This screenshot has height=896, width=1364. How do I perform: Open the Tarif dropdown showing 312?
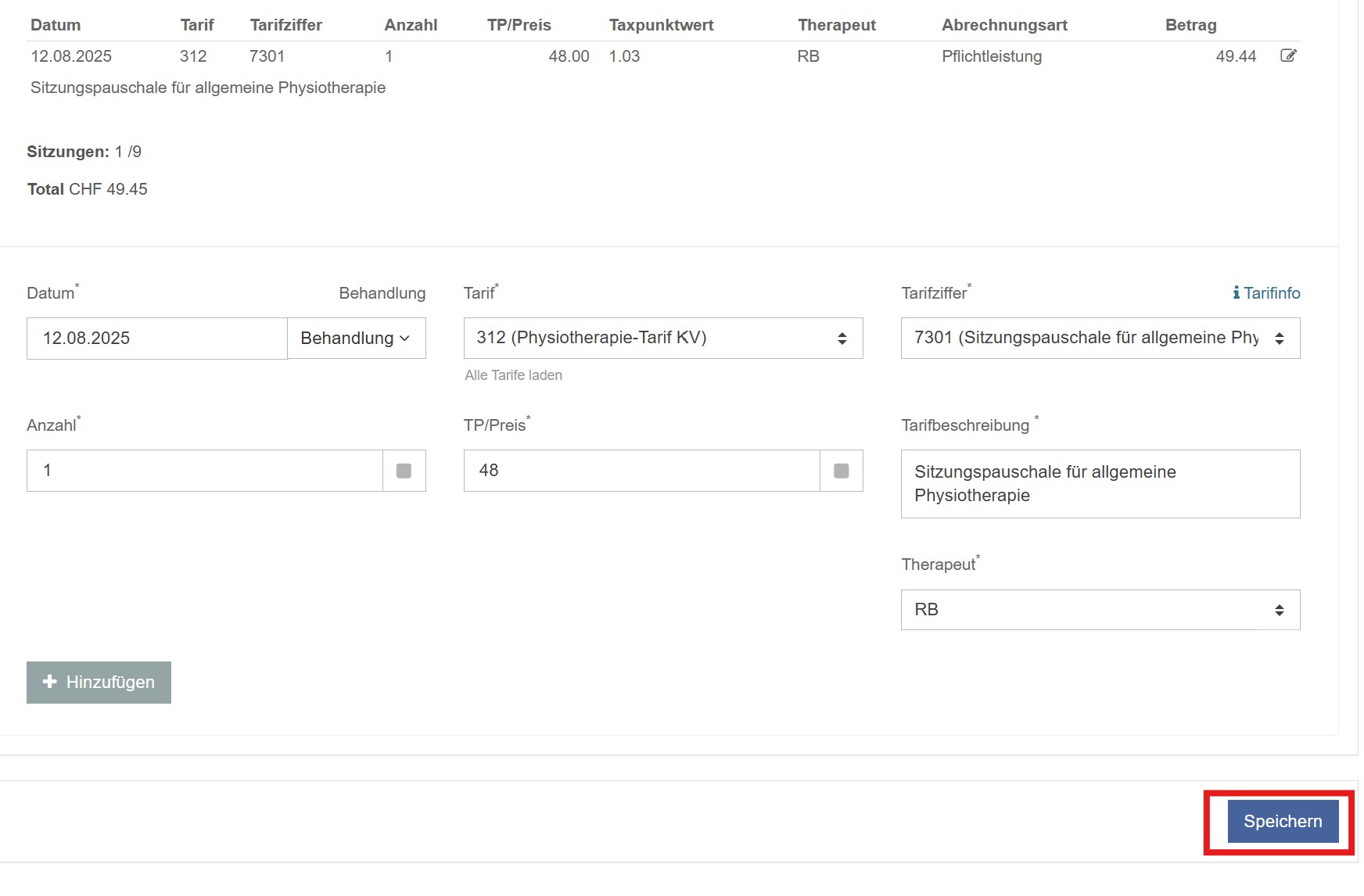[662, 339]
